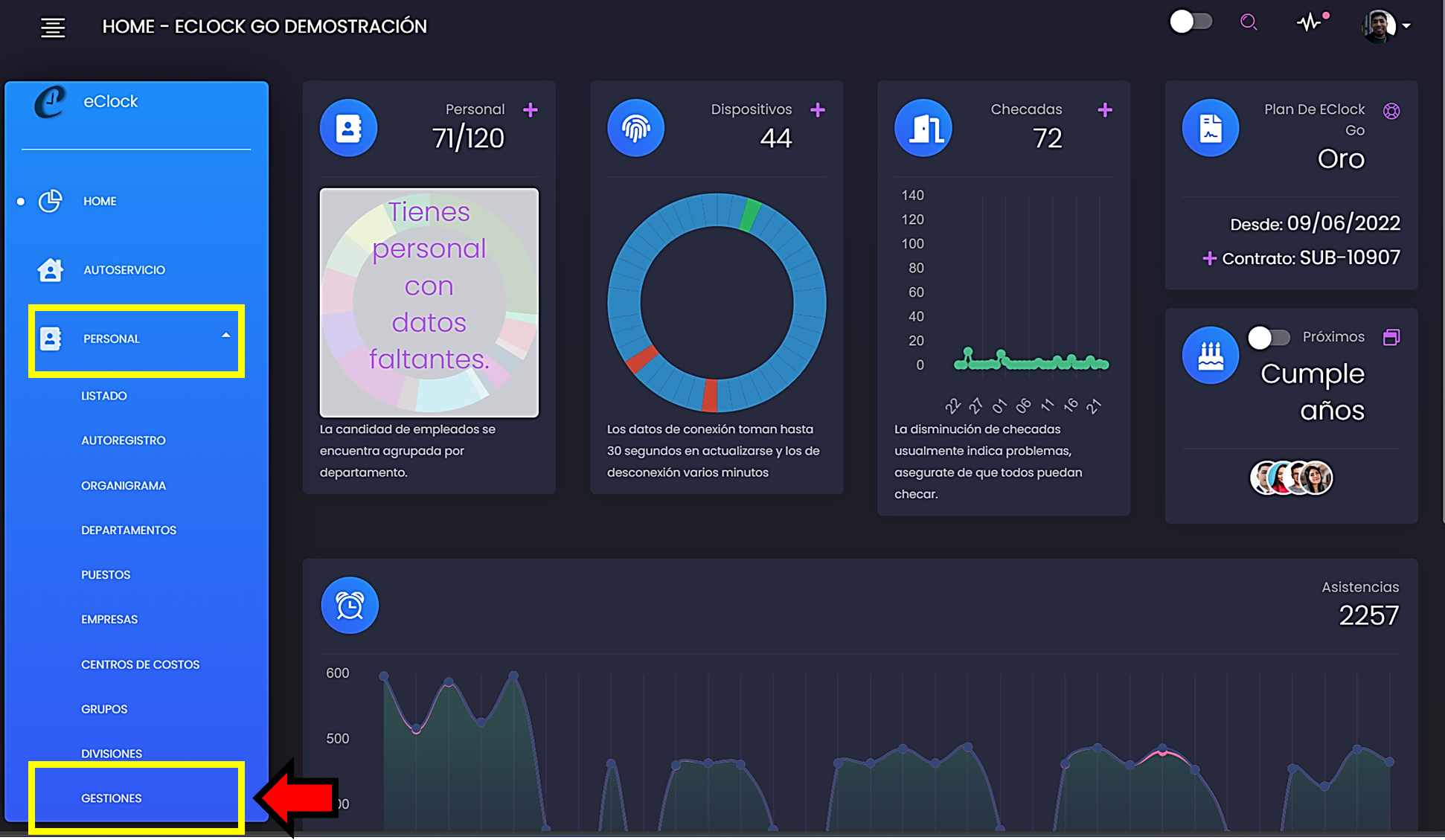The width and height of the screenshot is (1445, 840).
Task: Open DEPARTAMENTOS submenu item
Action: 129,530
